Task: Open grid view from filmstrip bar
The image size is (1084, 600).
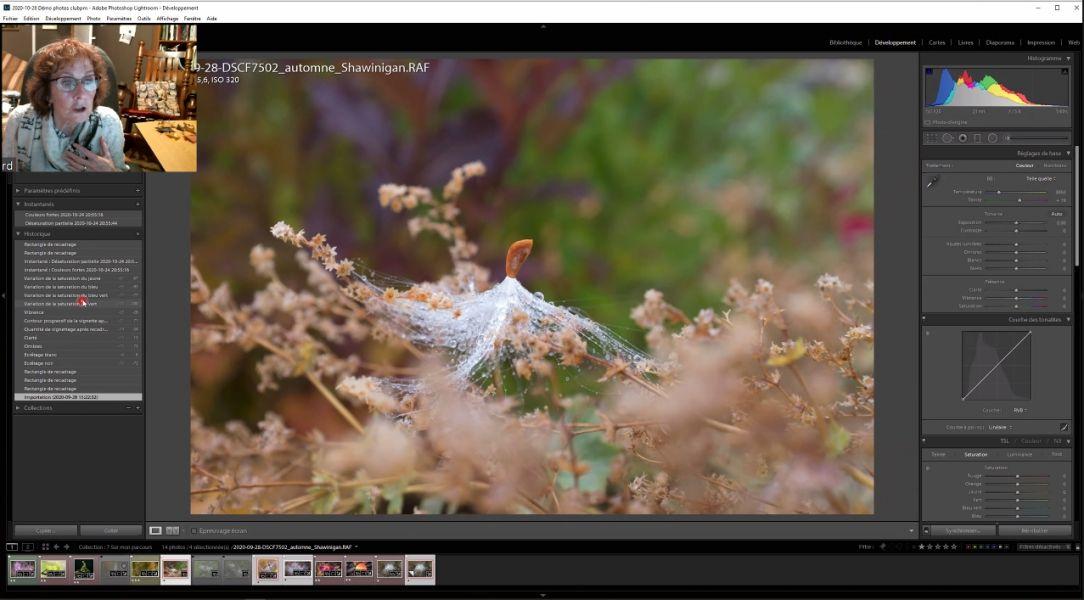Action: [x=45, y=547]
